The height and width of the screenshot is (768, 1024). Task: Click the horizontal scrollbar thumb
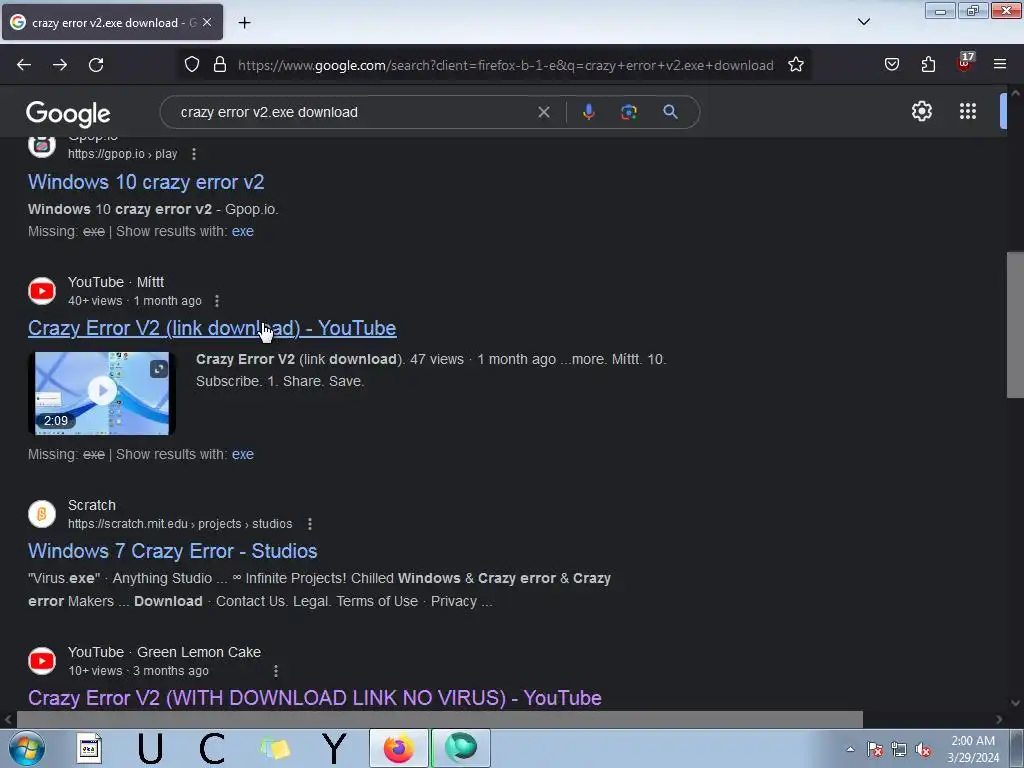point(440,720)
